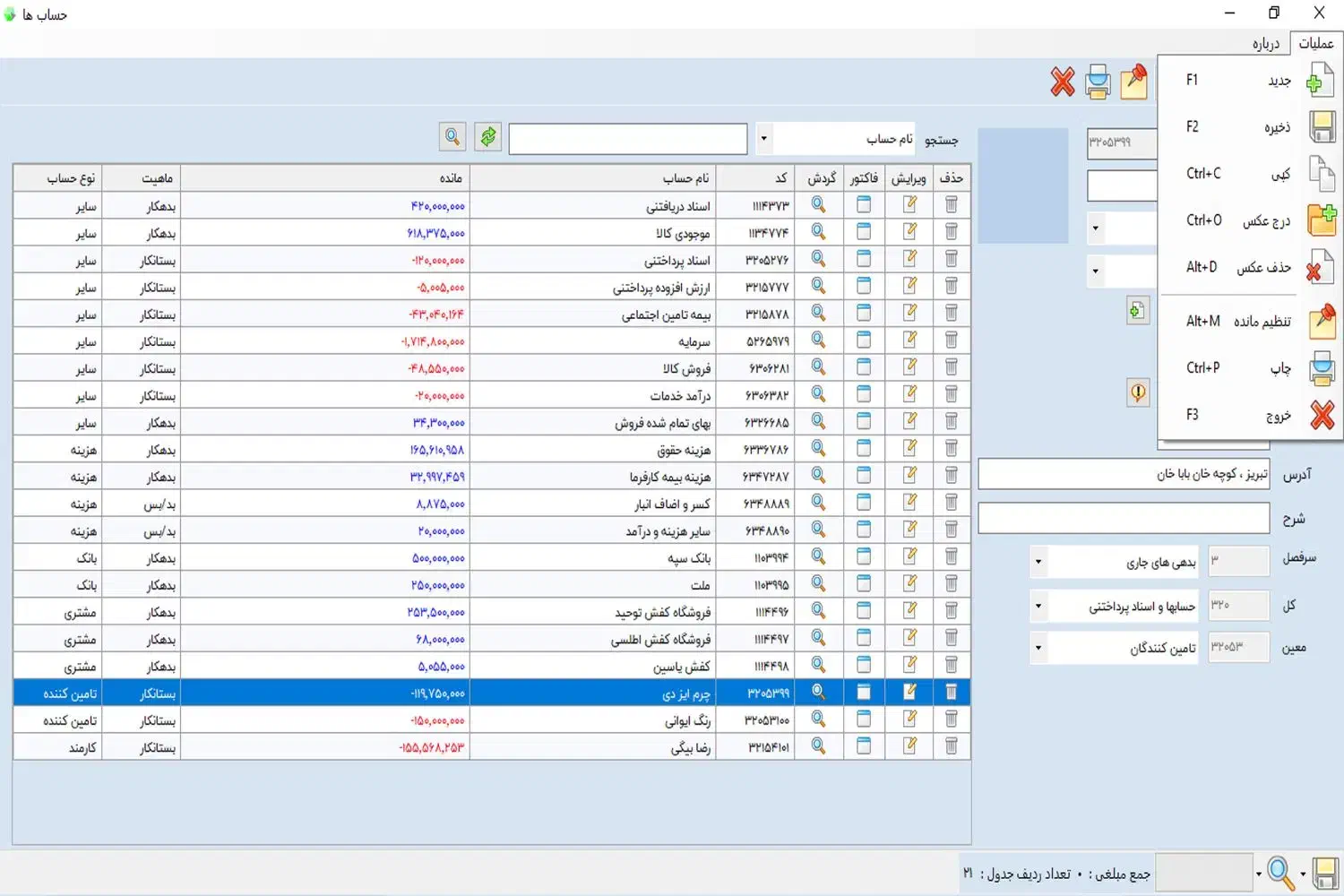Click the yellow warning icon in form

[x=1137, y=392]
